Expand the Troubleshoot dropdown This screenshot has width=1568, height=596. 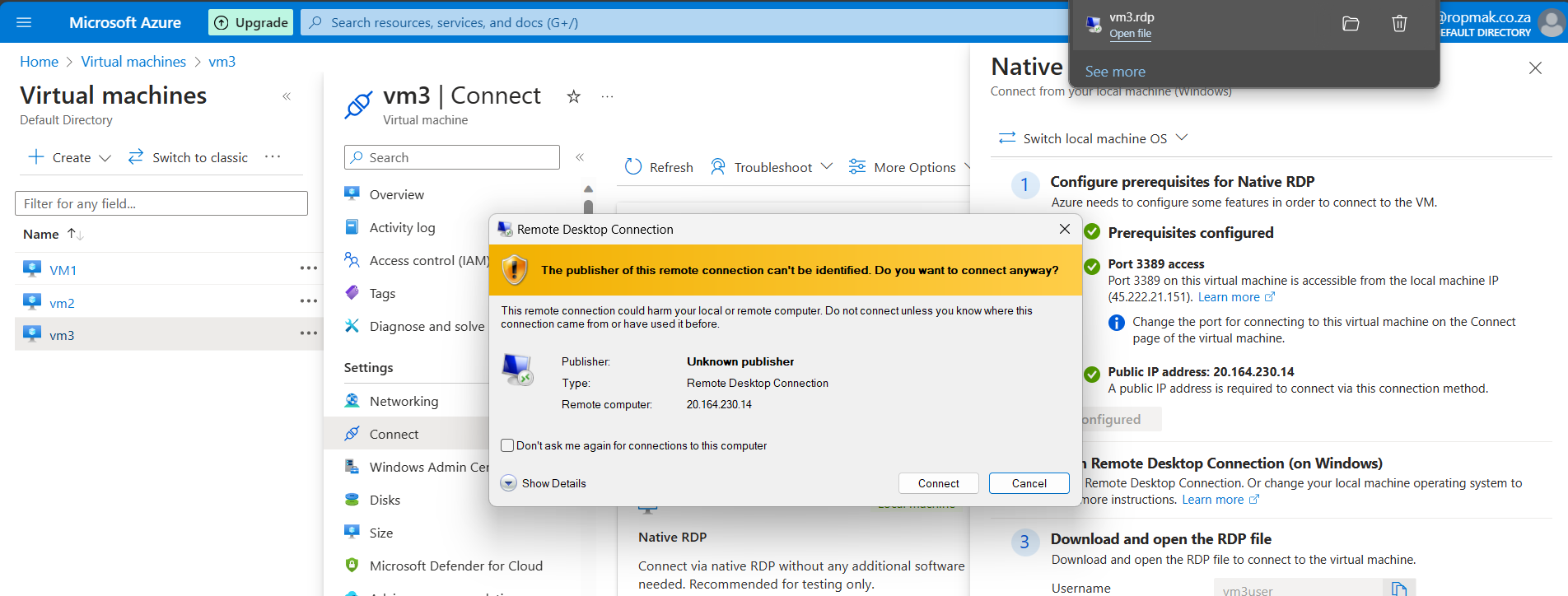click(x=772, y=167)
